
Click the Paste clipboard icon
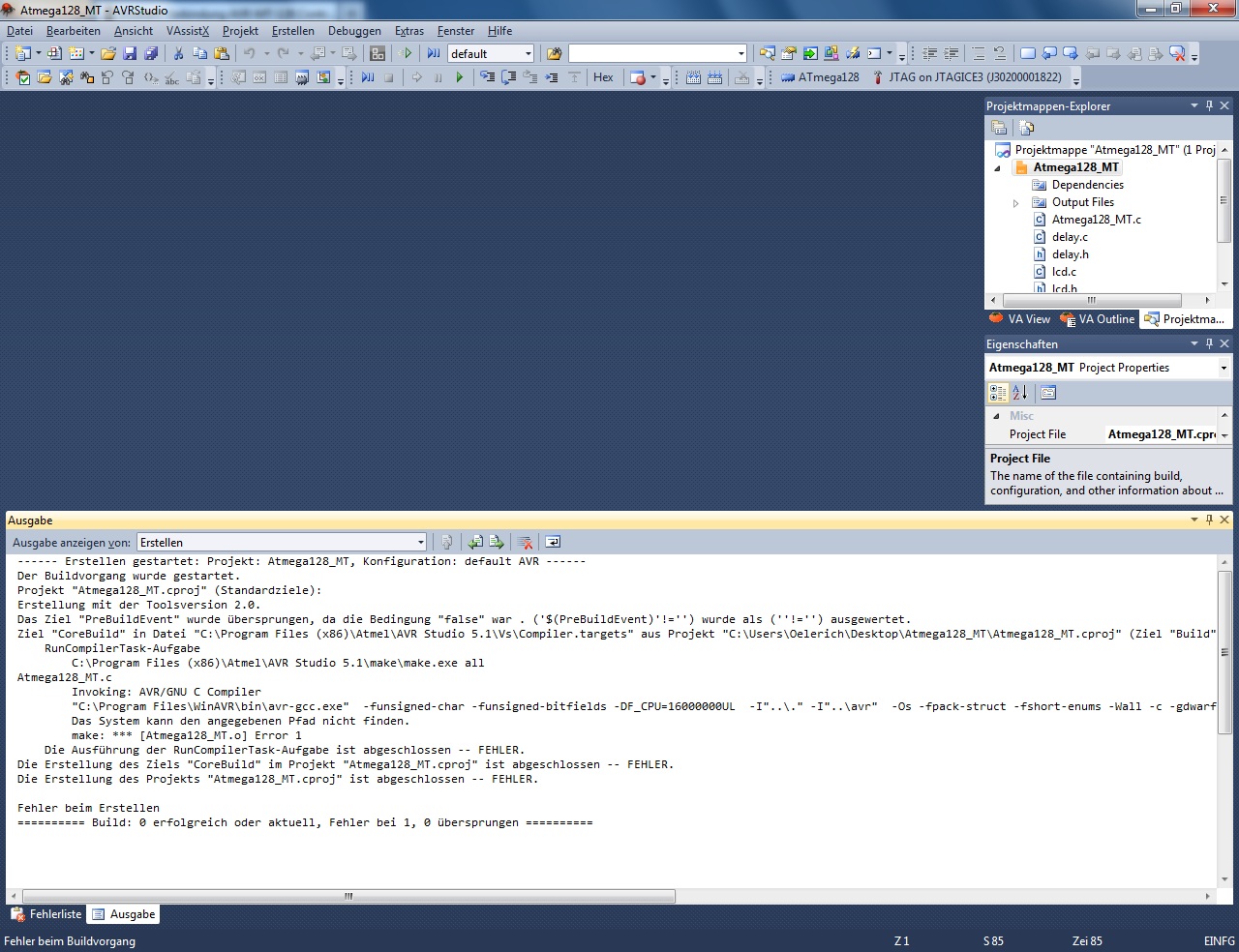[221, 53]
